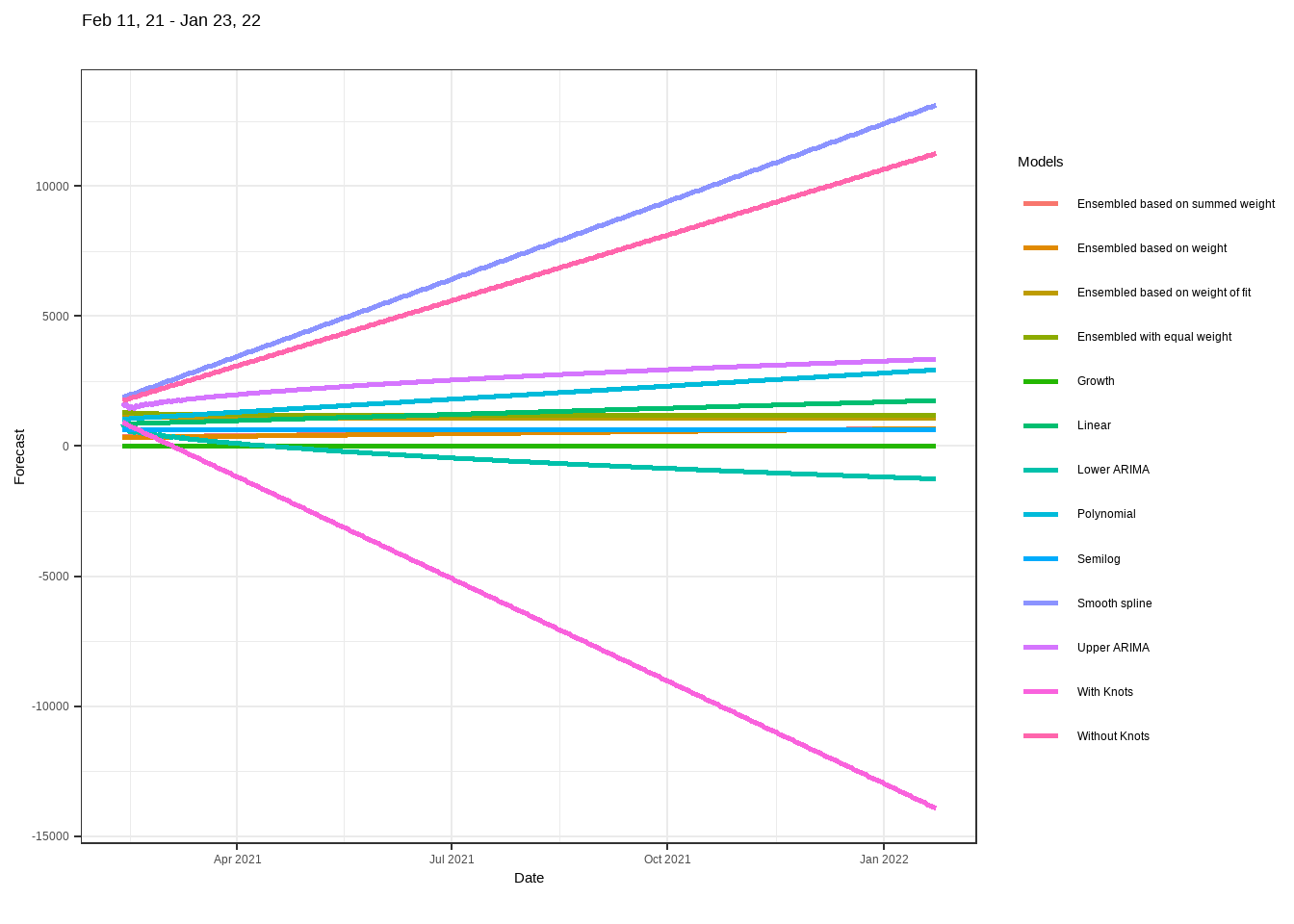Click the With Knots legend color swatch
1294x924 pixels.
click(1040, 692)
